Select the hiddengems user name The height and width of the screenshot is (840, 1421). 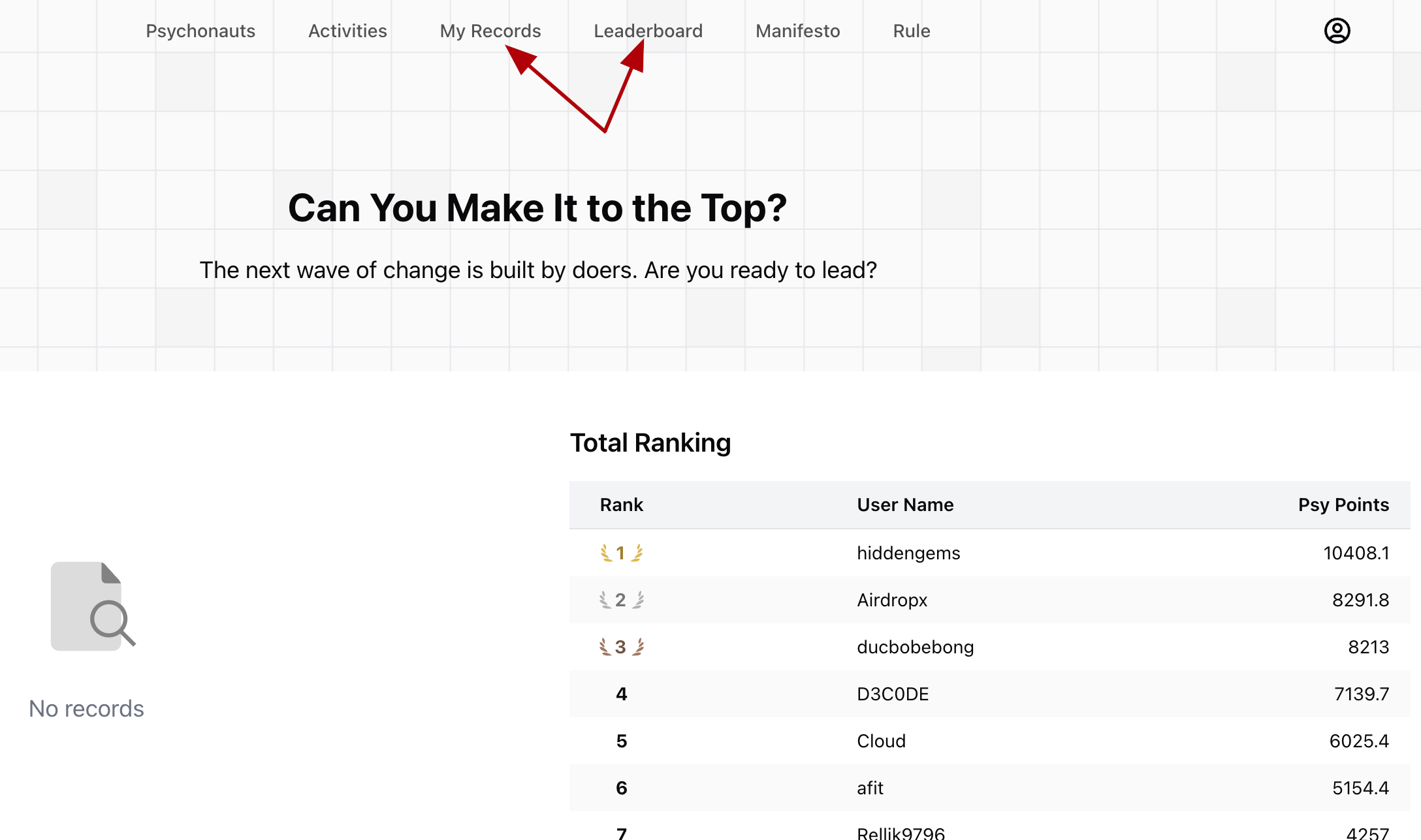tap(908, 553)
